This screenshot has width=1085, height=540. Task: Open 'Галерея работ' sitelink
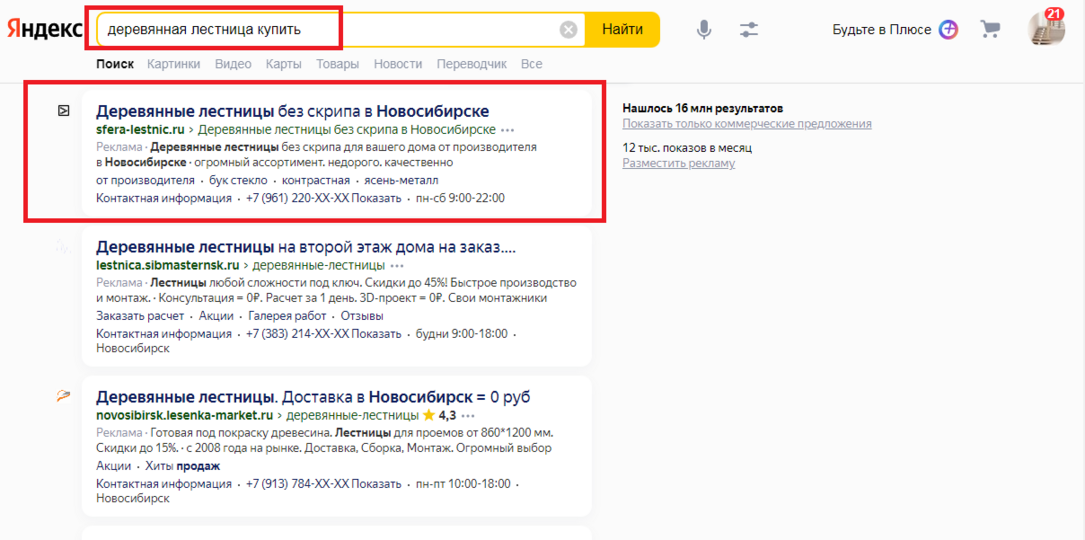pyautogui.click(x=287, y=316)
